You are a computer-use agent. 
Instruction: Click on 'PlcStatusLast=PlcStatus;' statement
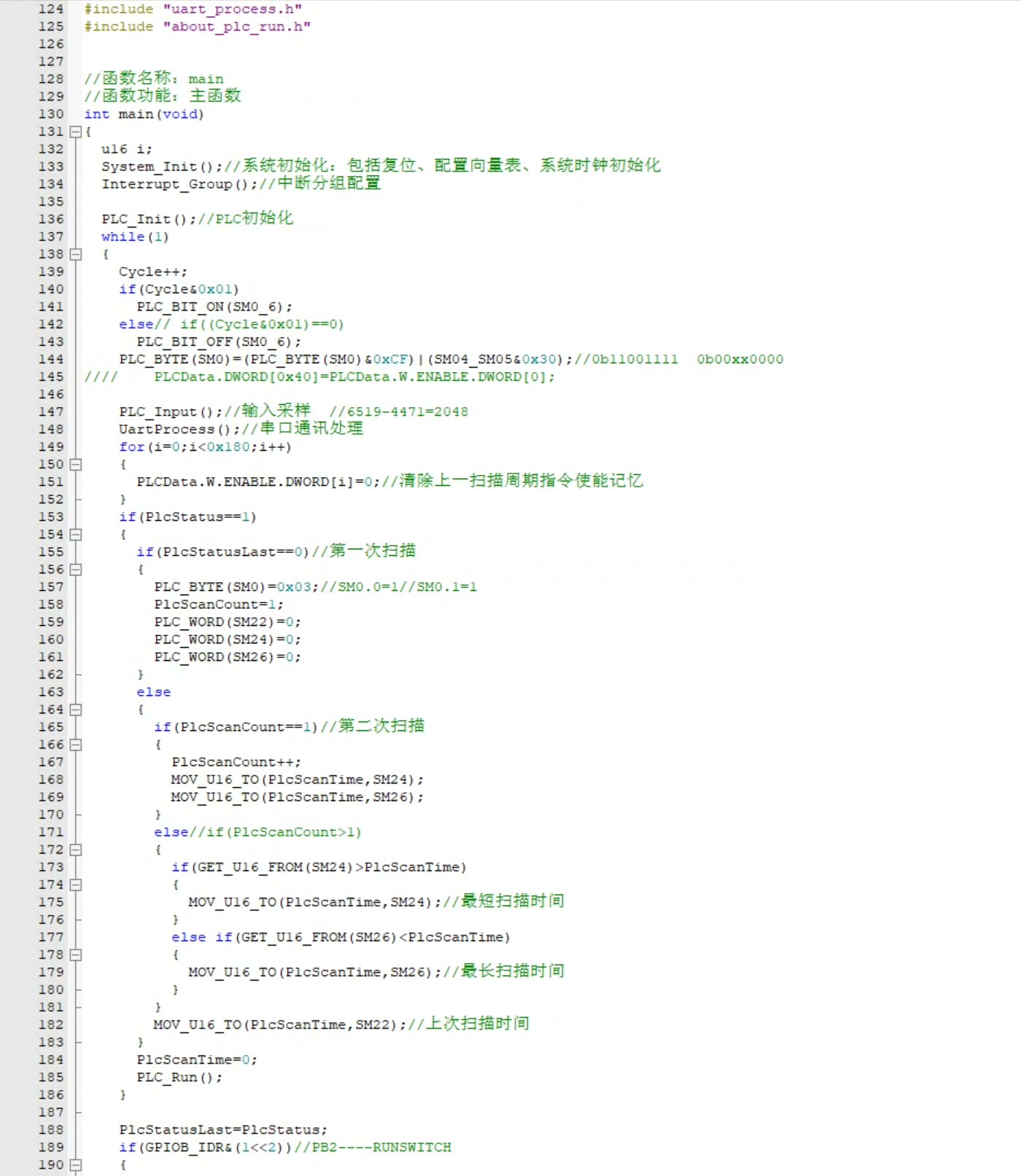coord(222,1130)
